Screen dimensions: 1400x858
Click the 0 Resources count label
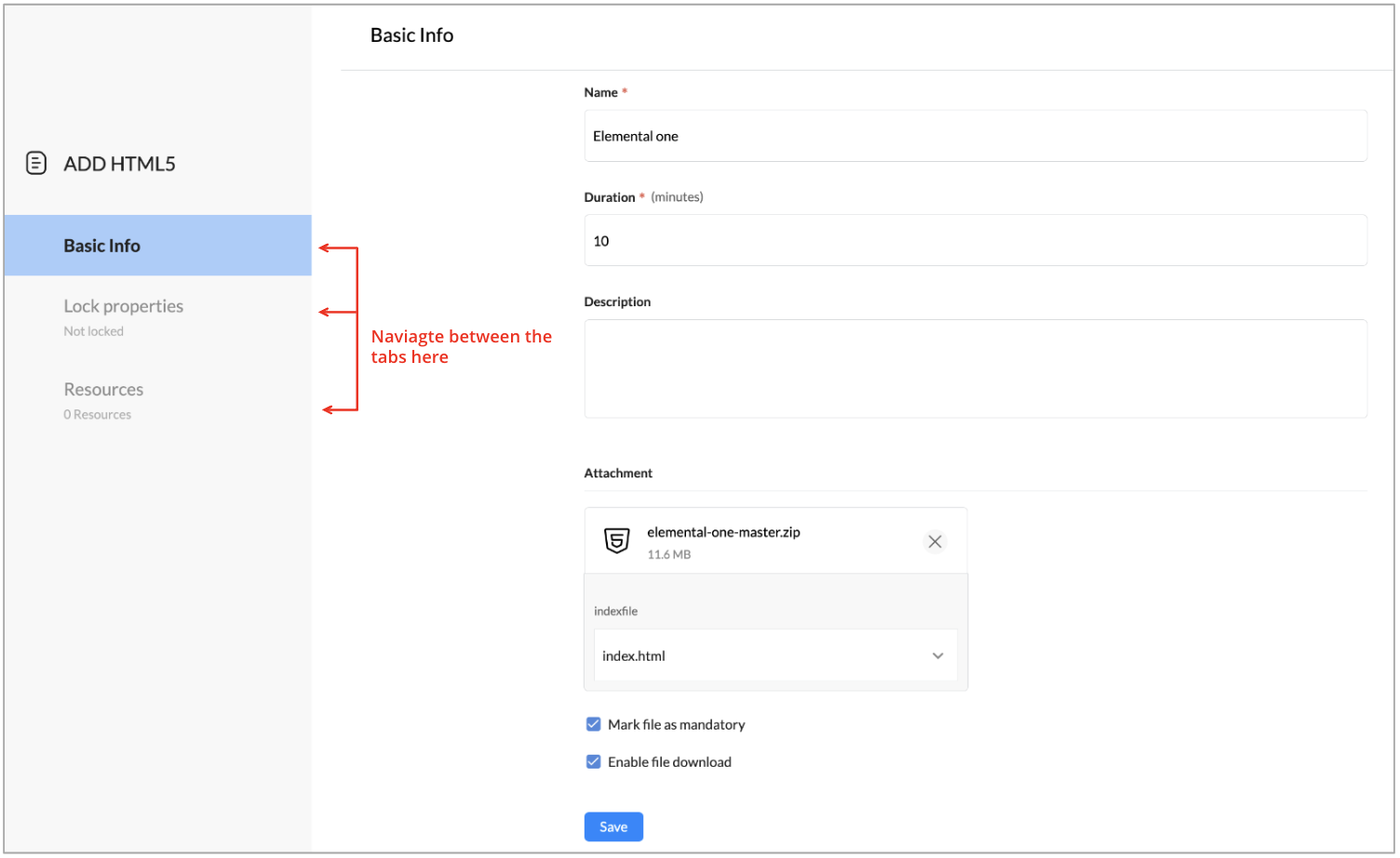pyautogui.click(x=97, y=415)
